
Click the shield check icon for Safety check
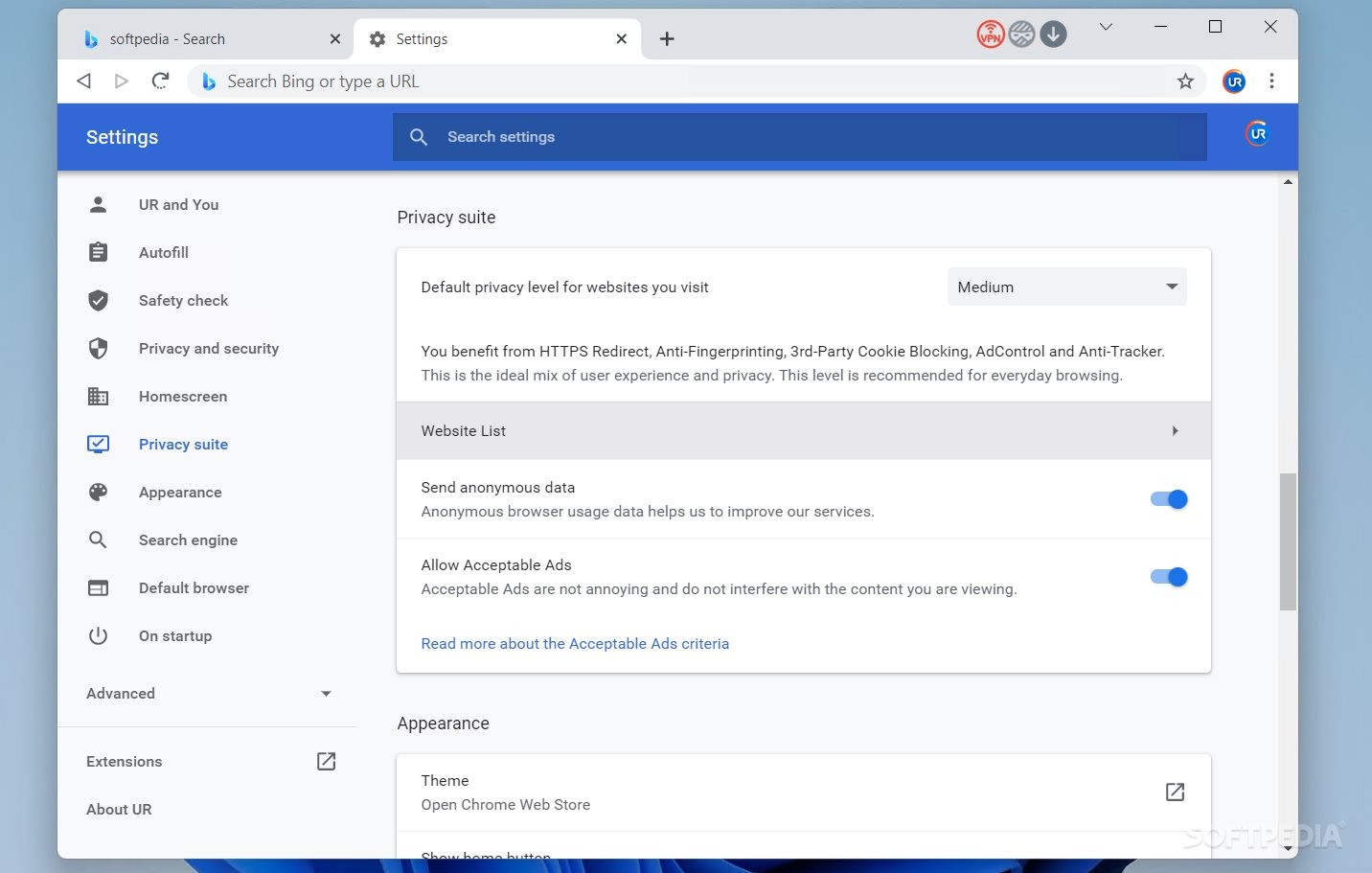(98, 300)
